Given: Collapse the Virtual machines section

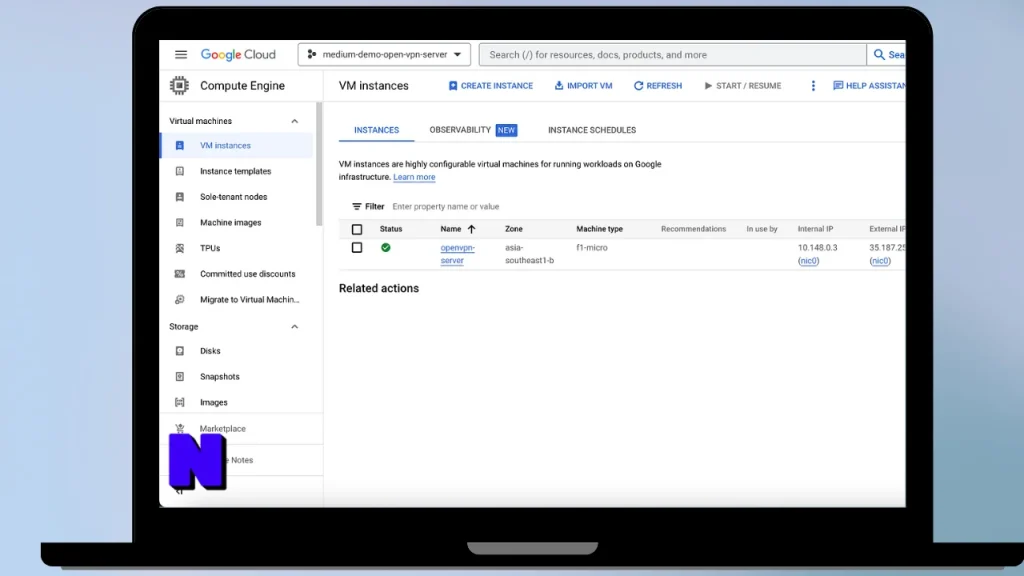Looking at the screenshot, I should point(295,121).
